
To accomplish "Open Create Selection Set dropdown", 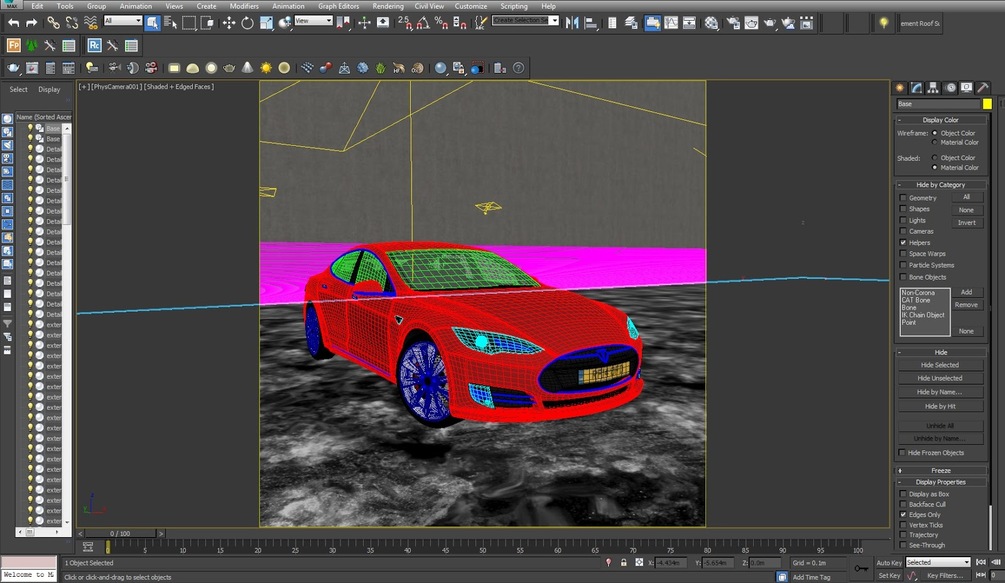I will 525,21.
